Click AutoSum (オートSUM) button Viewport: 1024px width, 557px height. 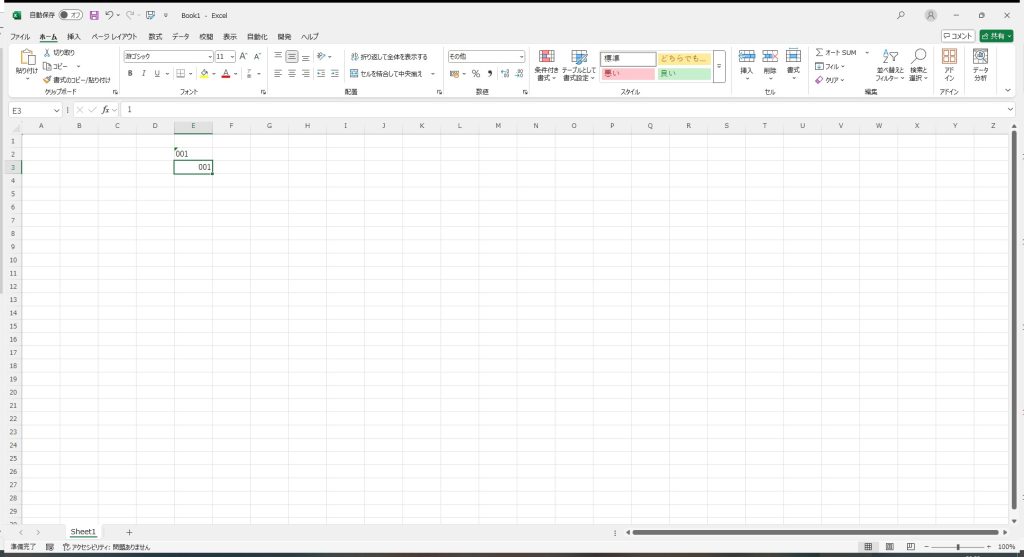pos(836,52)
